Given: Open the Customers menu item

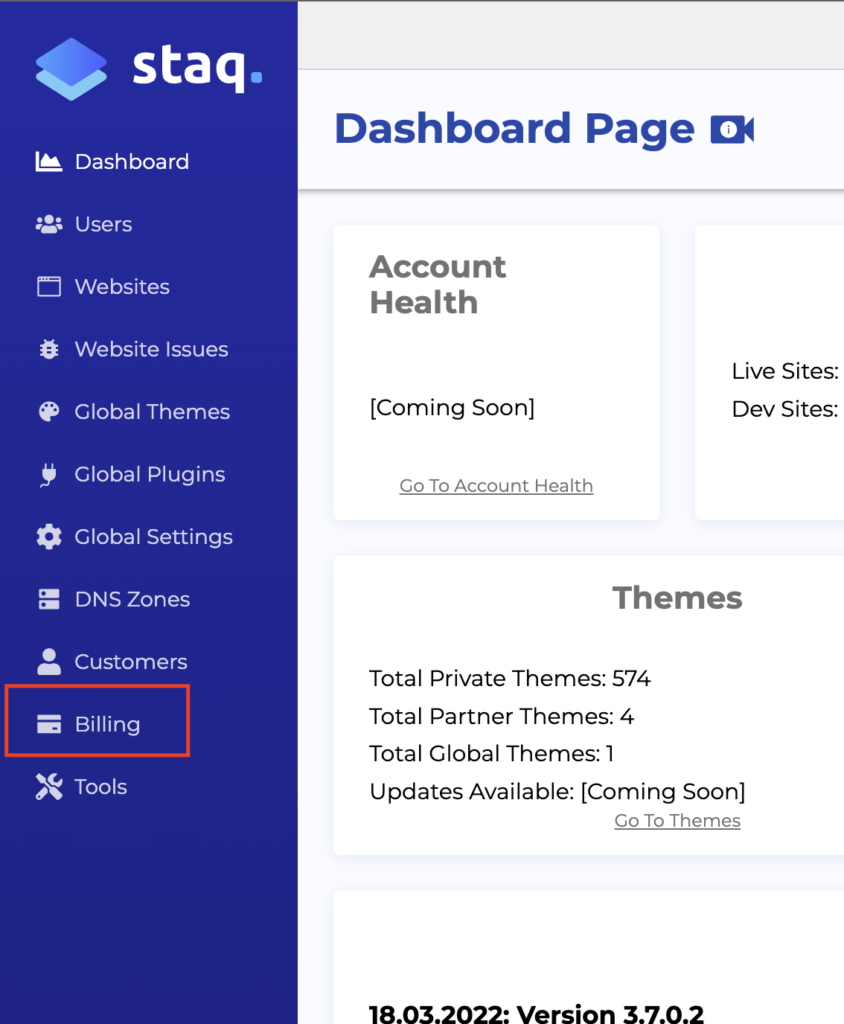Looking at the screenshot, I should (x=130, y=662).
